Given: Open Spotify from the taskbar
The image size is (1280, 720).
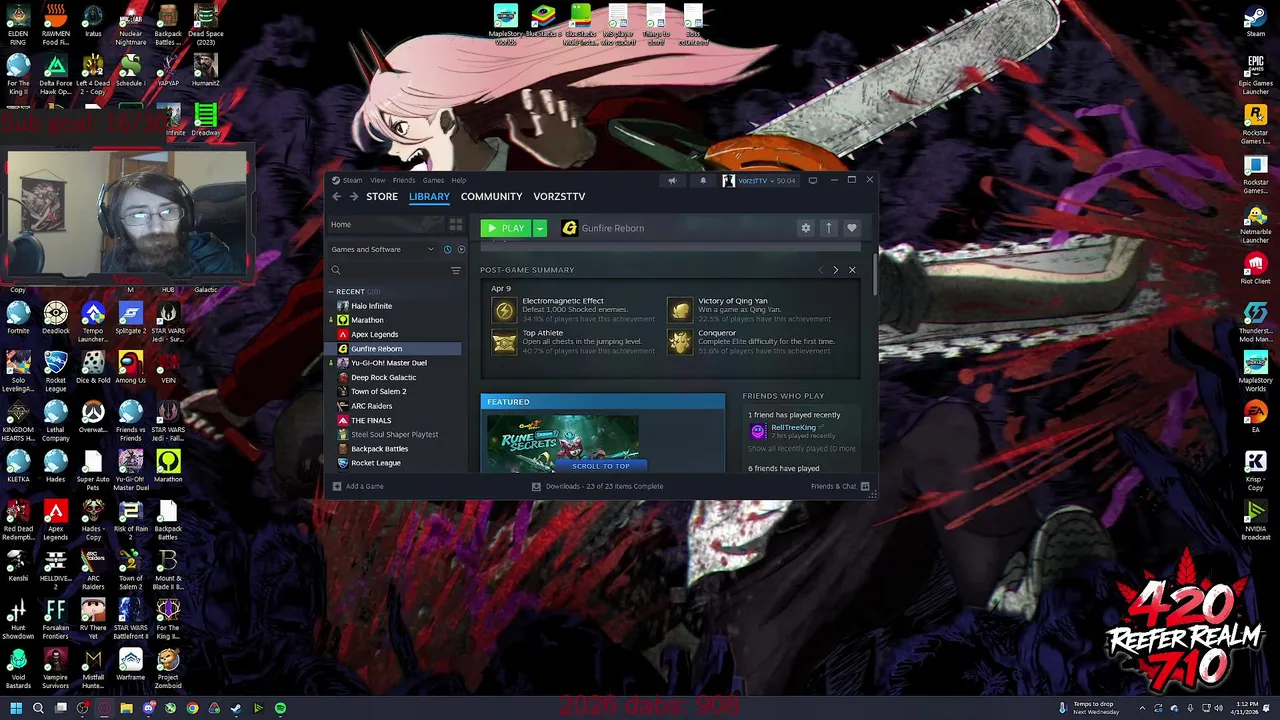Looking at the screenshot, I should 280,708.
